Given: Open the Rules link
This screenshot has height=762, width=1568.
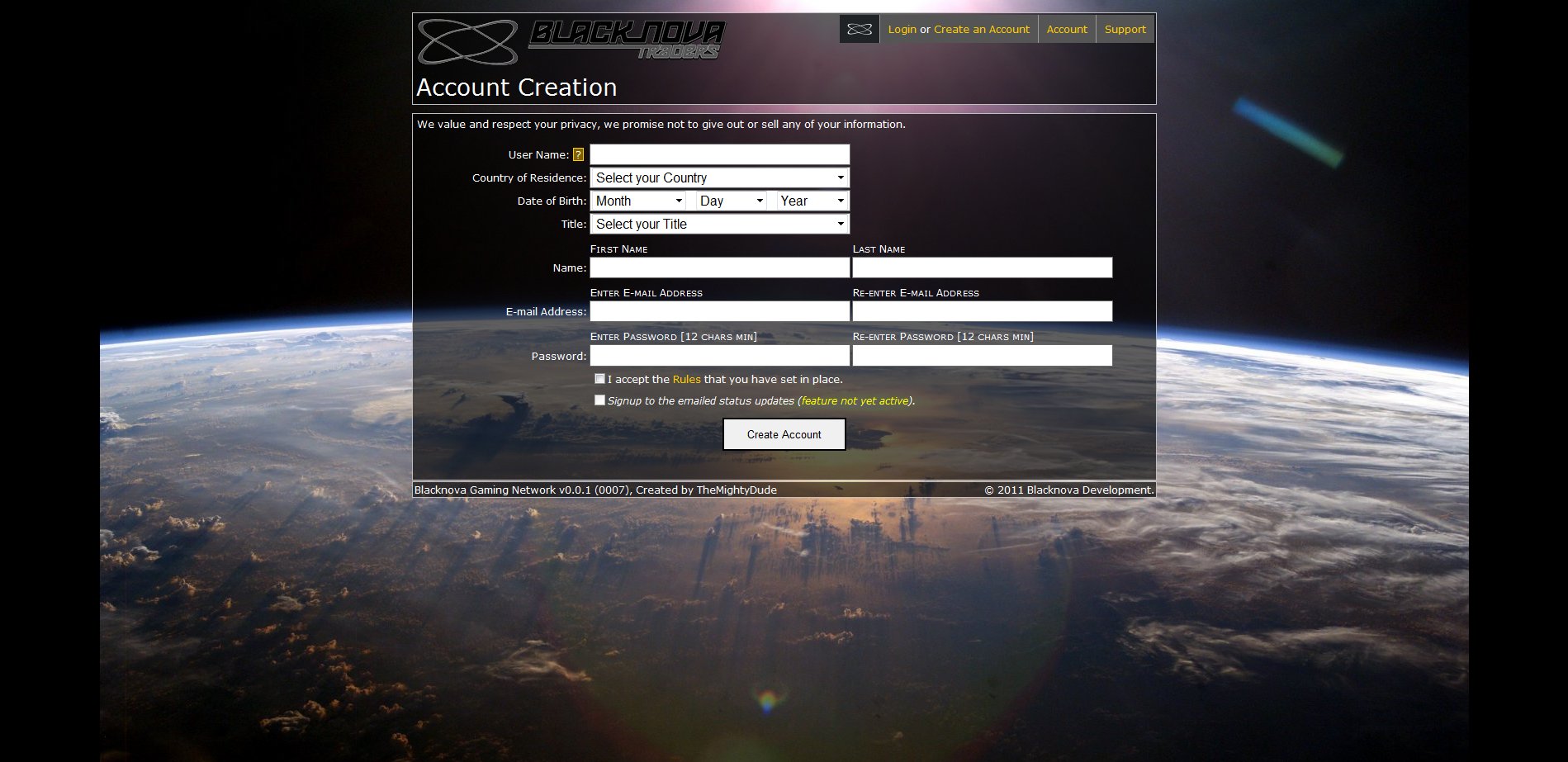Looking at the screenshot, I should pyautogui.click(x=687, y=379).
